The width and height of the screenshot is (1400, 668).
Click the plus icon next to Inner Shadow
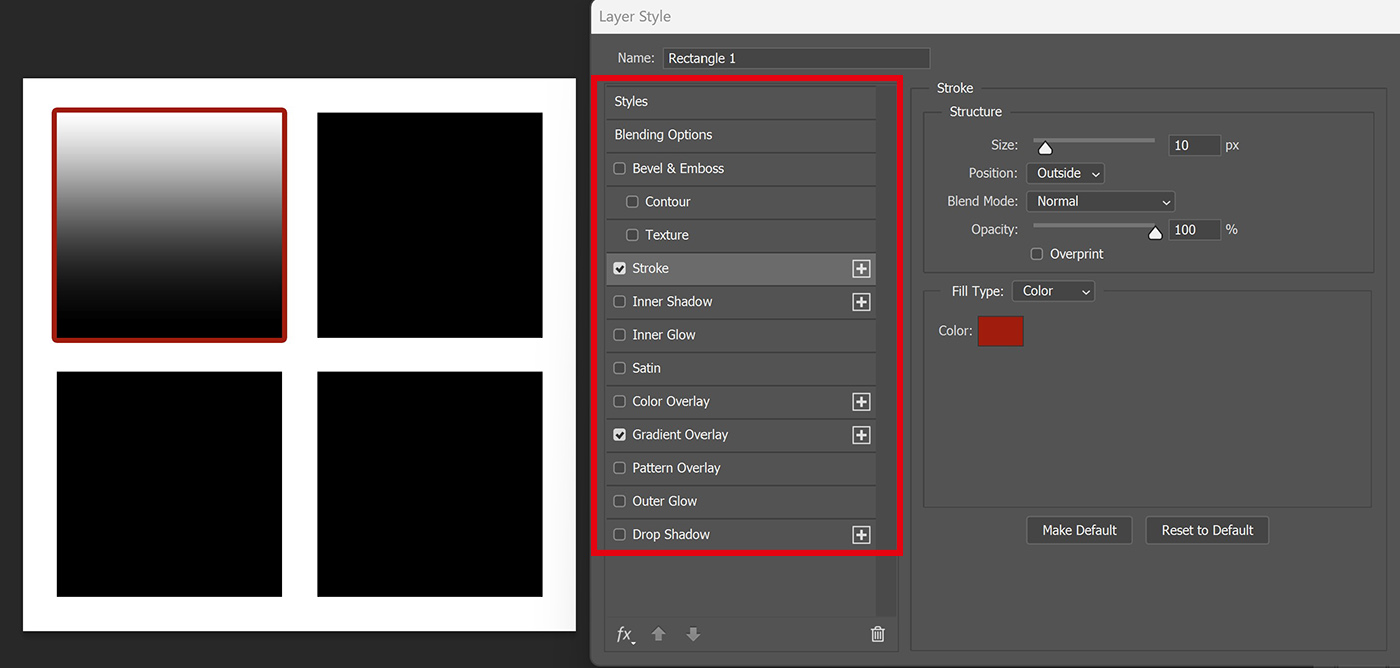(x=860, y=301)
